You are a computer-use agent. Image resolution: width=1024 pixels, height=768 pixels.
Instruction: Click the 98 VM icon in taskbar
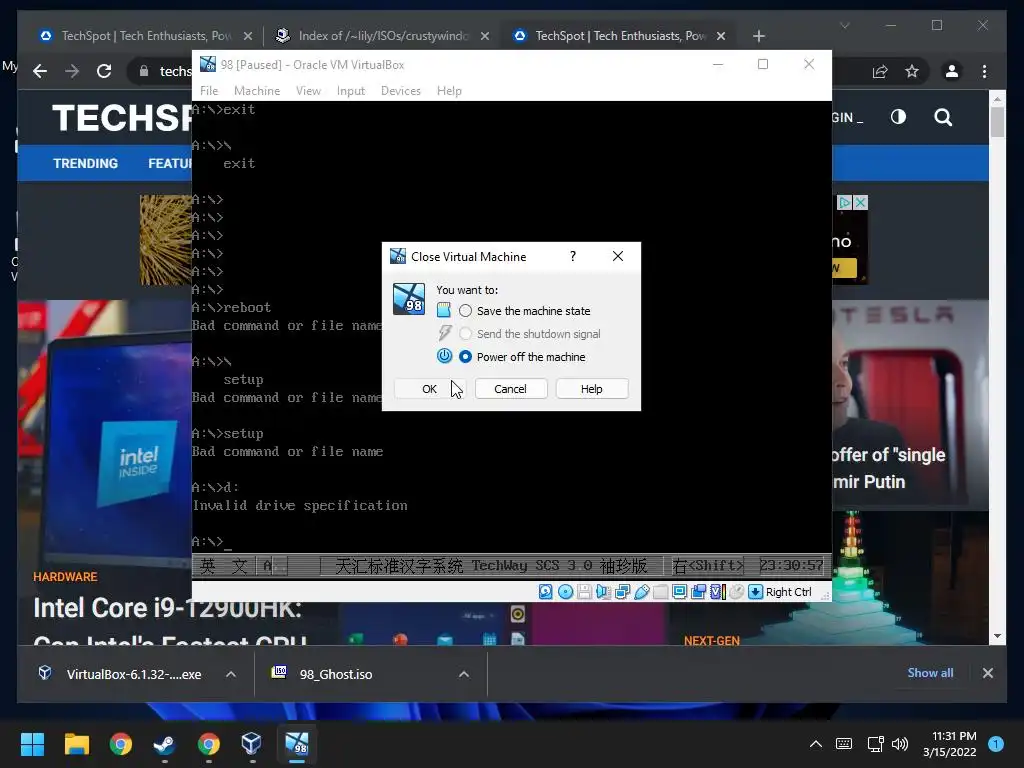click(296, 744)
